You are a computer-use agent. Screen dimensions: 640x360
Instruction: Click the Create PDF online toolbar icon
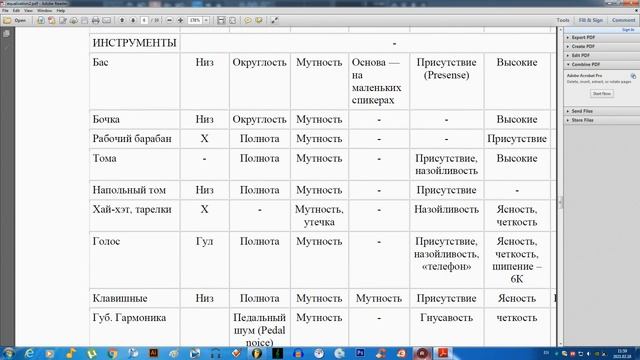click(x=51, y=20)
